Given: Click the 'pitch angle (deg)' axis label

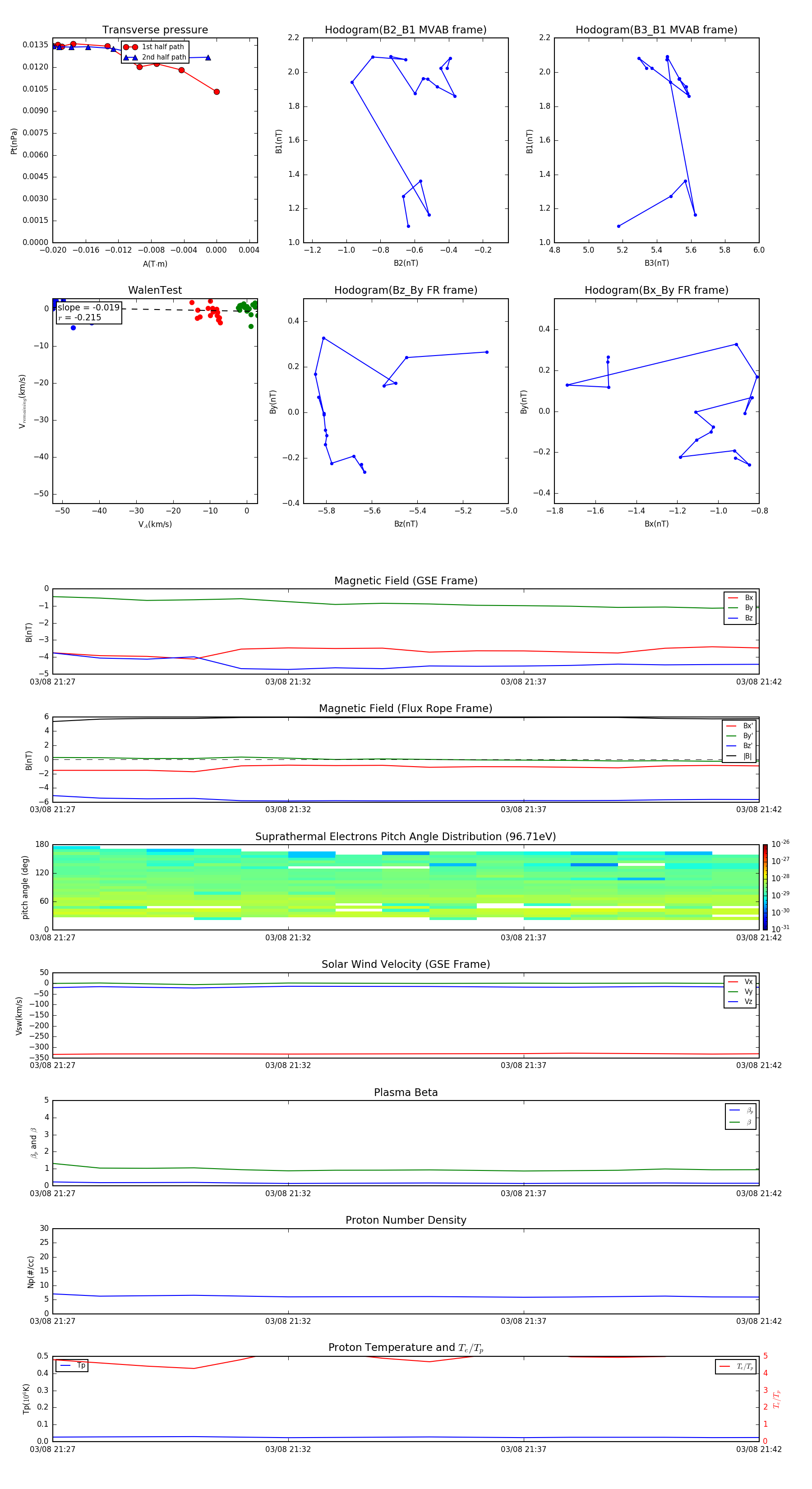Looking at the screenshot, I should tap(25, 887).
